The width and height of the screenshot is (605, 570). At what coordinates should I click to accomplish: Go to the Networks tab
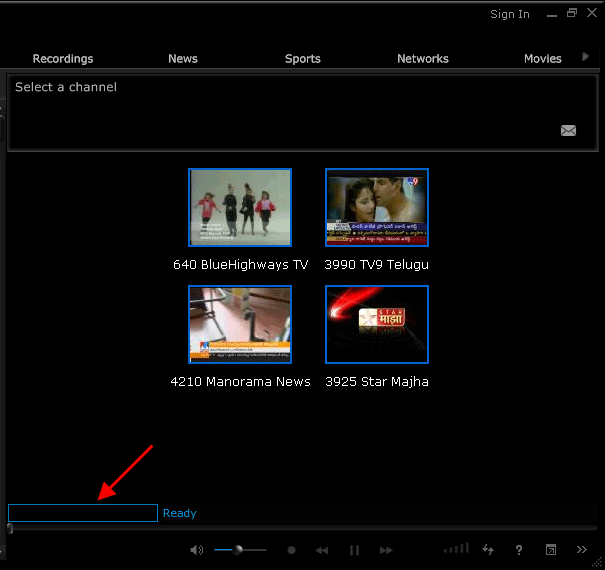(423, 59)
